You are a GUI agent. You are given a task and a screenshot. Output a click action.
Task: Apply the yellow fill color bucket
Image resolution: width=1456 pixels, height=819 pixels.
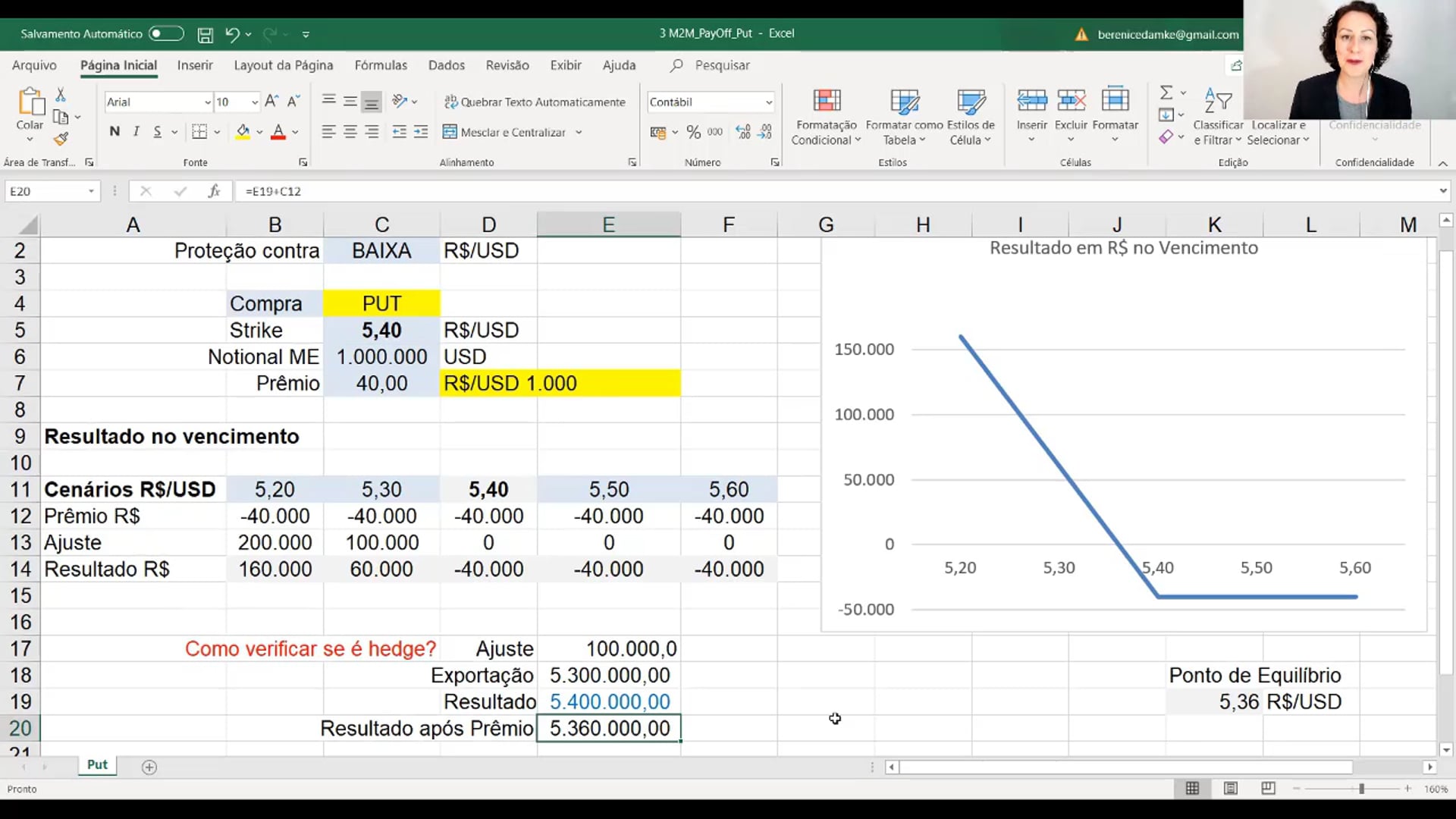tap(243, 132)
